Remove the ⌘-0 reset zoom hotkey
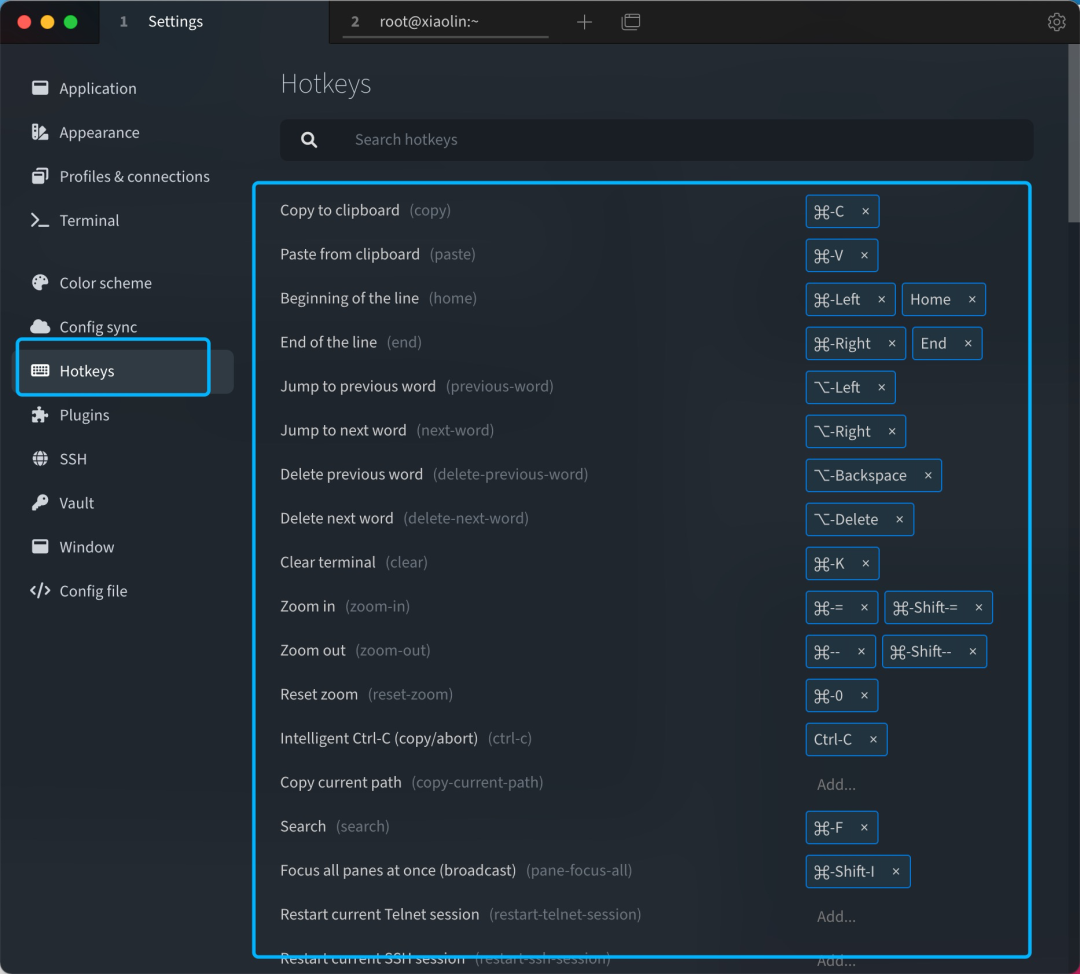Image resolution: width=1080 pixels, height=974 pixels. coord(864,696)
